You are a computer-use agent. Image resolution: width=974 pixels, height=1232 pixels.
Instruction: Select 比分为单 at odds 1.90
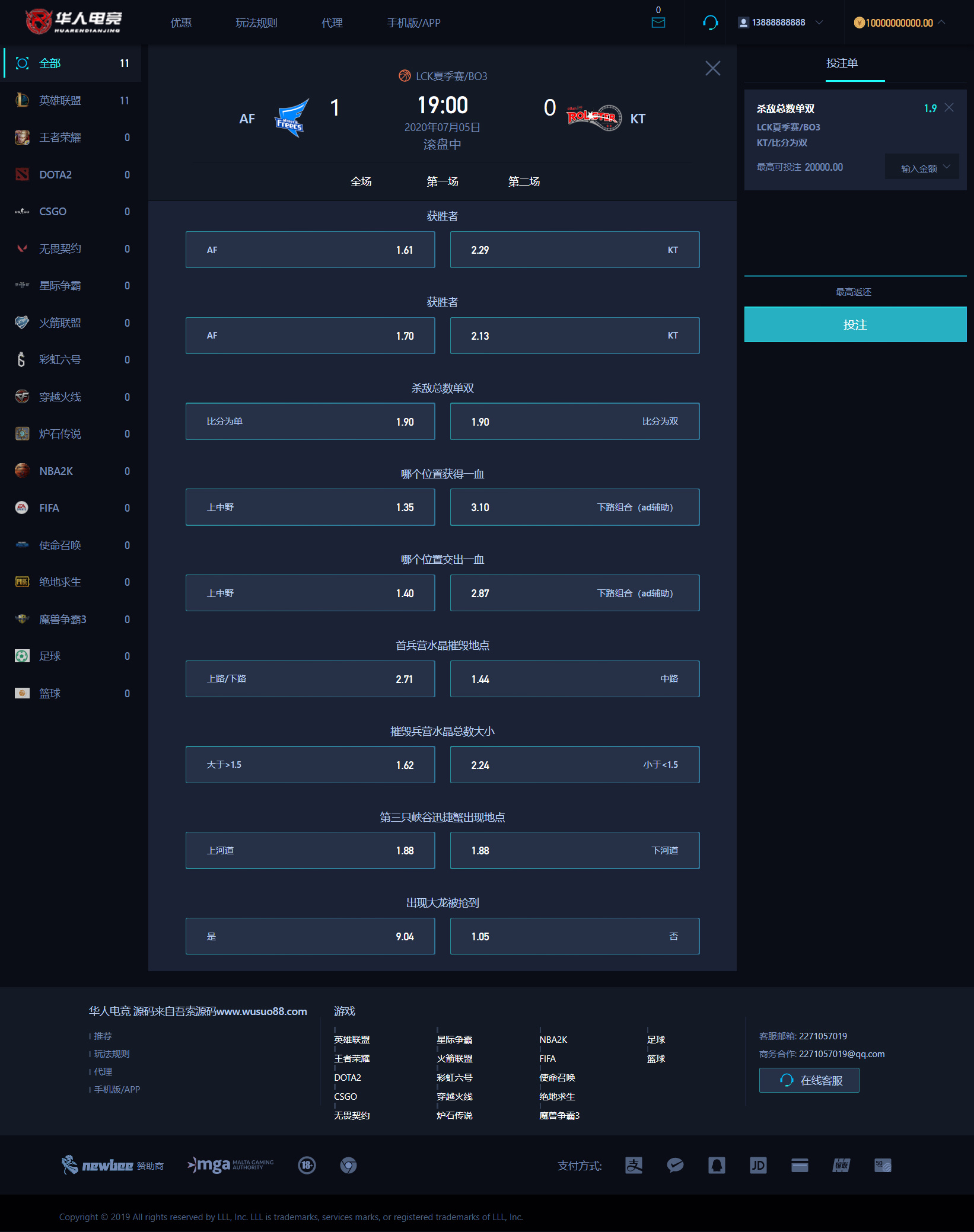pos(310,422)
